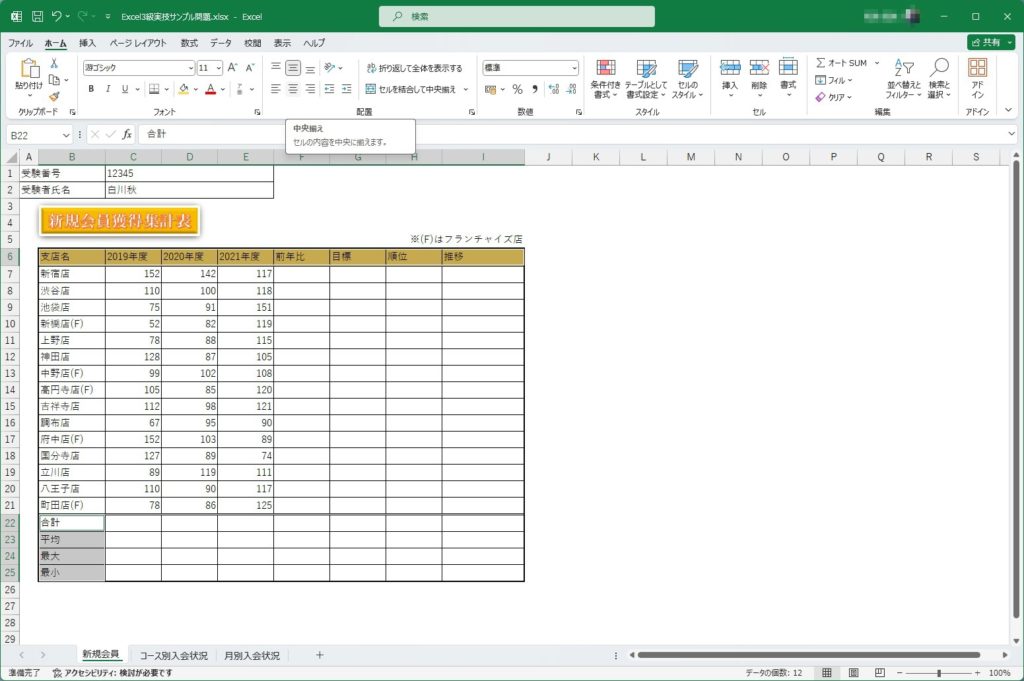Toggle bold formatting

(91, 89)
